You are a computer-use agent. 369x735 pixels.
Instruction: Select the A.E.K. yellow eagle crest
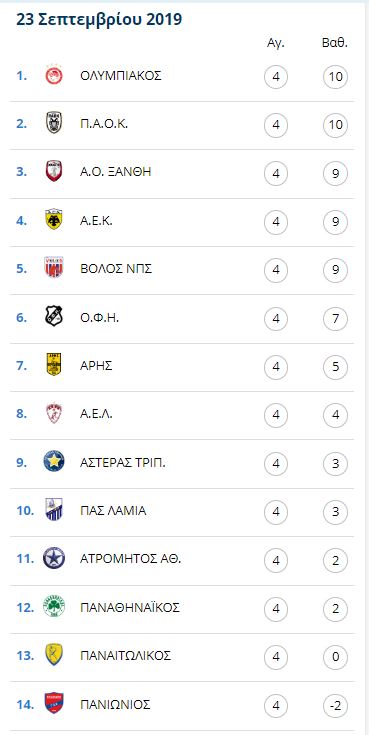click(x=54, y=220)
